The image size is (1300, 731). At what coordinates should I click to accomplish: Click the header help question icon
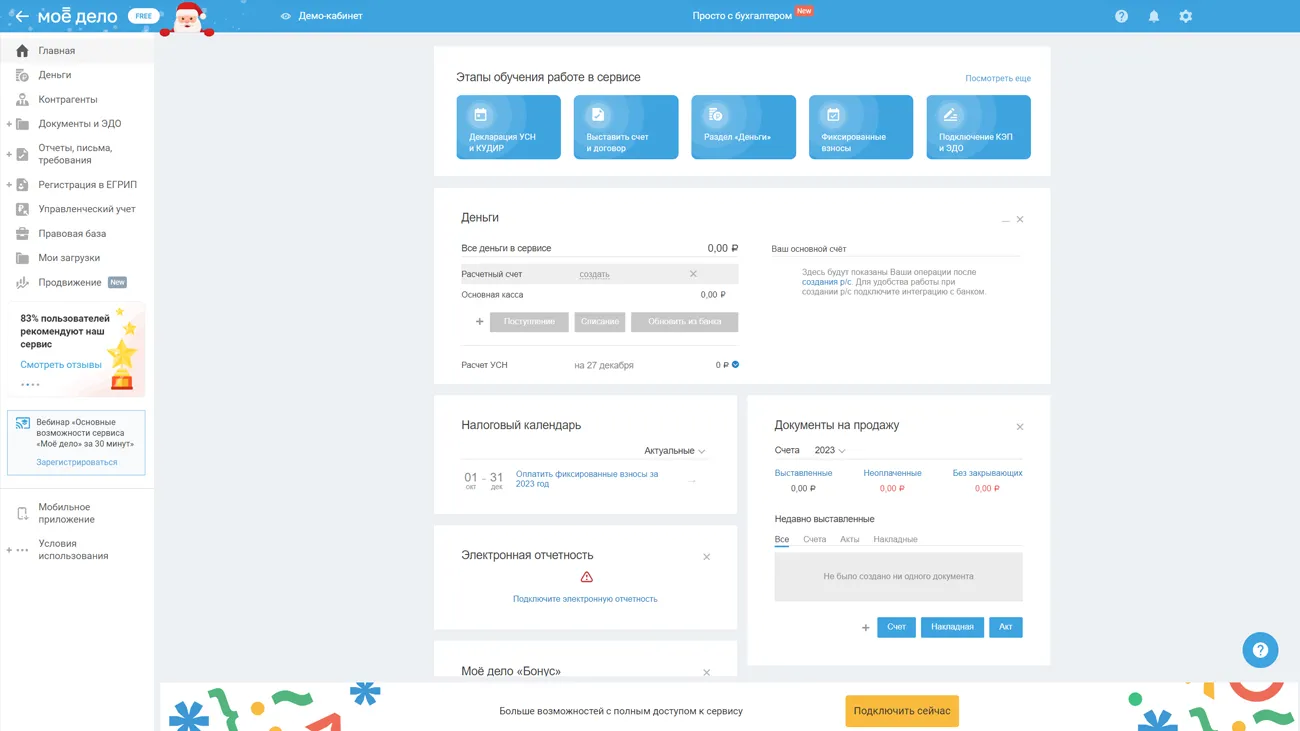tap(1121, 16)
